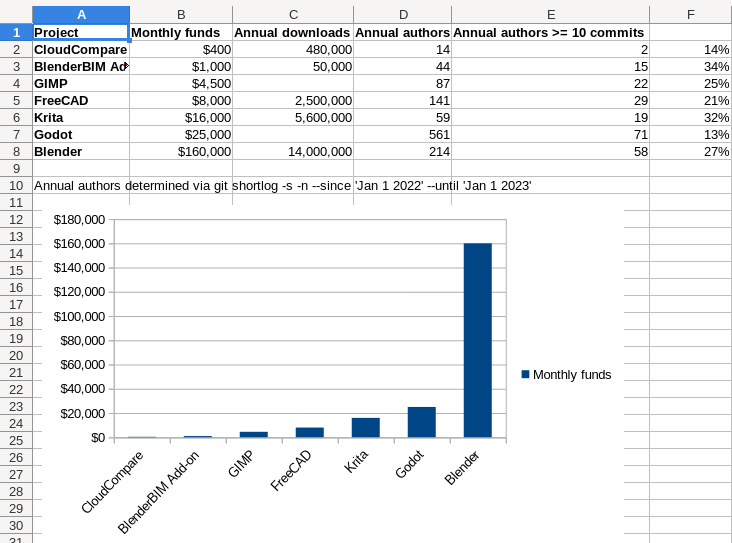
Task: Click the $160,000 monthly funds cell
Action: tap(181, 151)
